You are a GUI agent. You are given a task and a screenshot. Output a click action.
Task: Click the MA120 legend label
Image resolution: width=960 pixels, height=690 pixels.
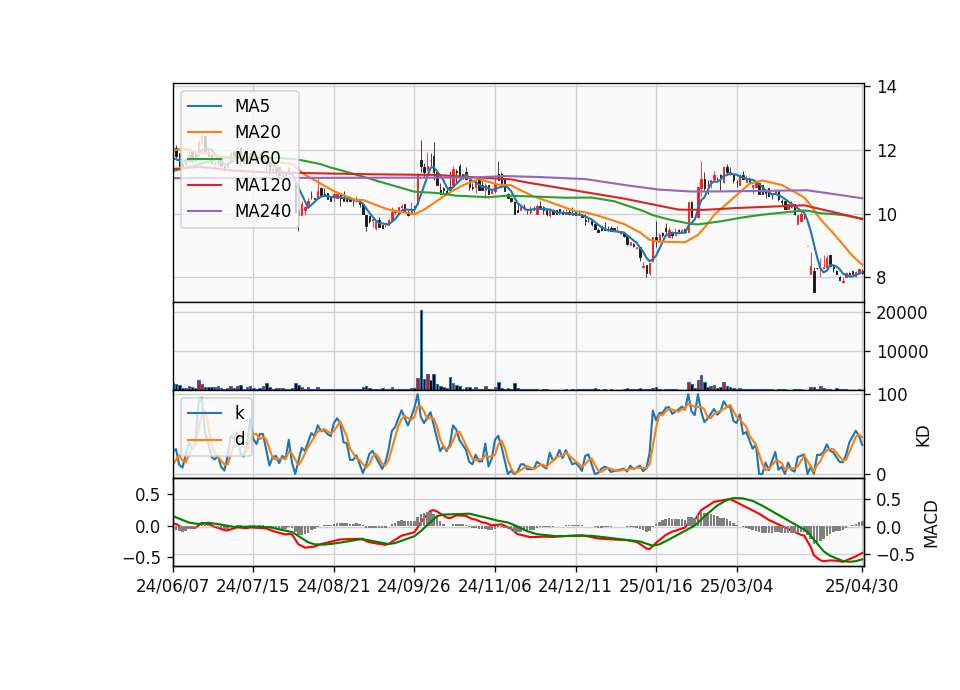click(x=263, y=184)
